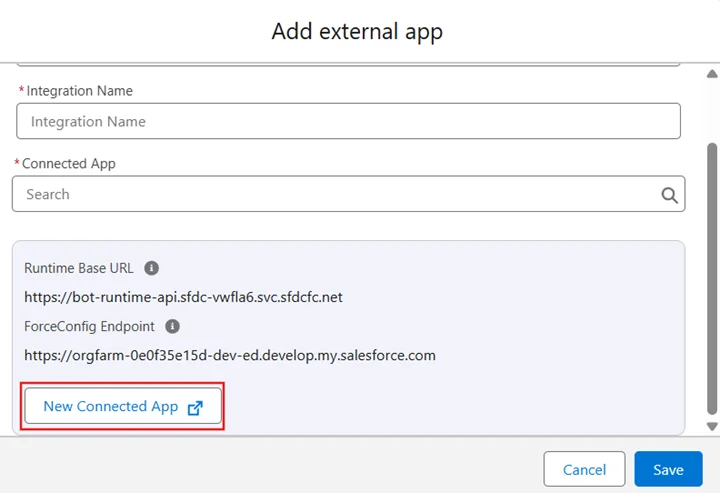The height and width of the screenshot is (493, 720).
Task: Click the orgfarm salesforce.com endpoint URL
Action: tap(229, 355)
